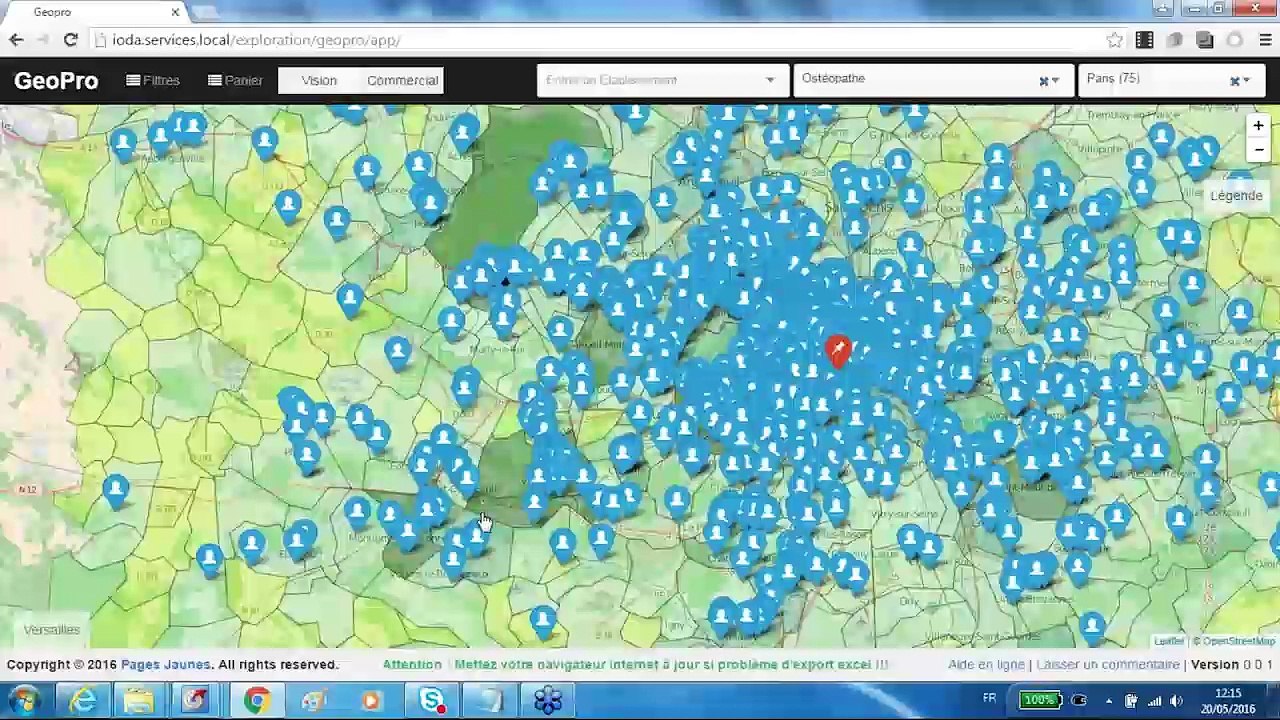Select the red pin marker on the map

coord(838,350)
